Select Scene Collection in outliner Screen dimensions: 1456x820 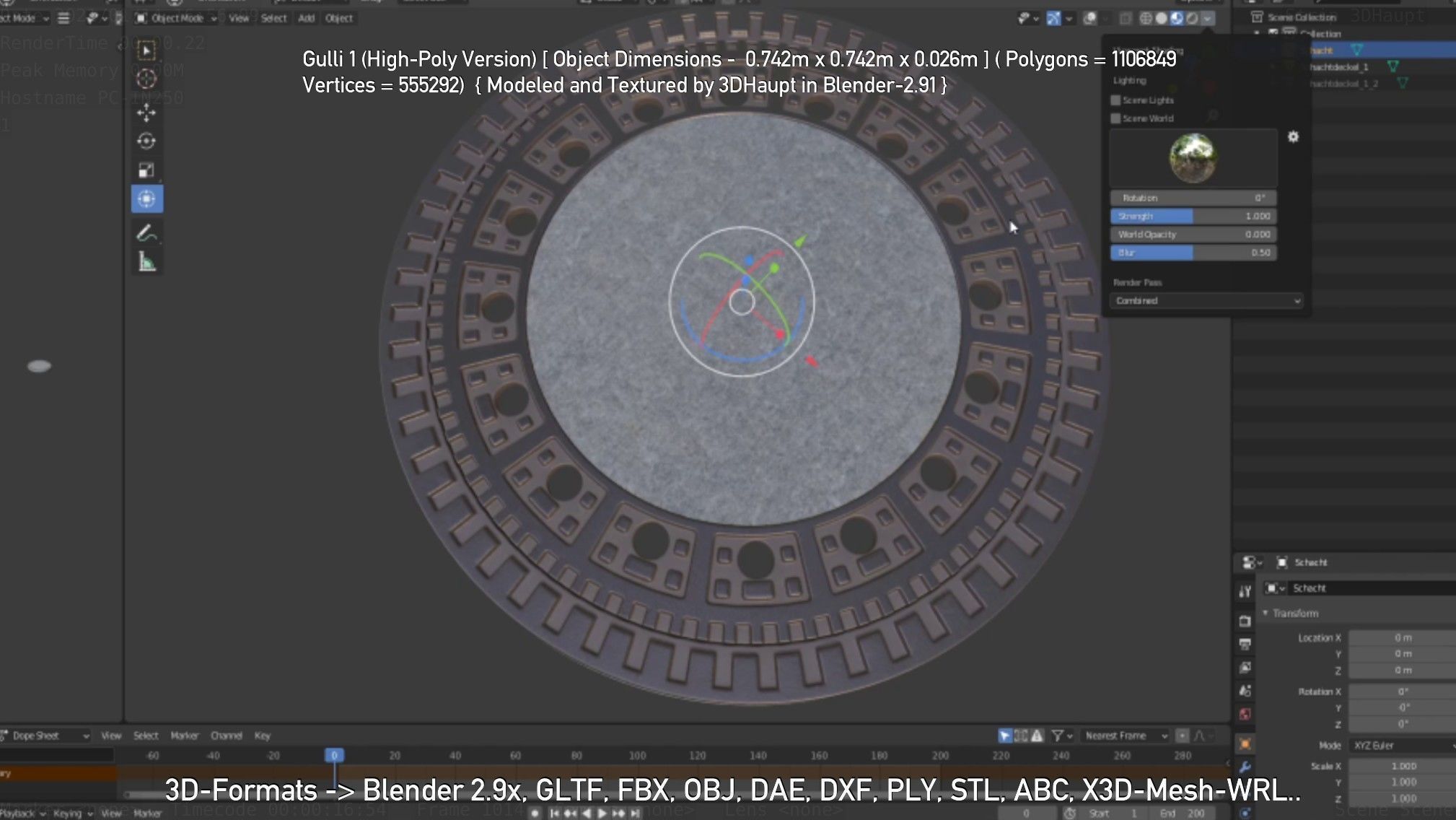click(x=1302, y=17)
